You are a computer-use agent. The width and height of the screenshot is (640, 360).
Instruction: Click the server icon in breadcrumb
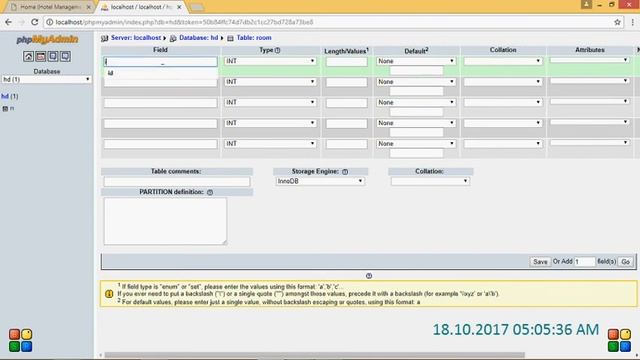[104, 38]
